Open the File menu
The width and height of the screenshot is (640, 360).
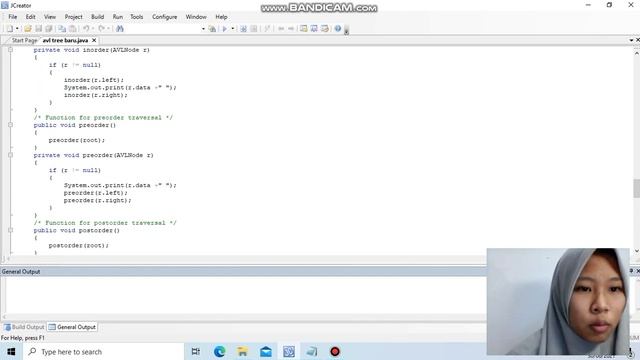tap(13, 17)
